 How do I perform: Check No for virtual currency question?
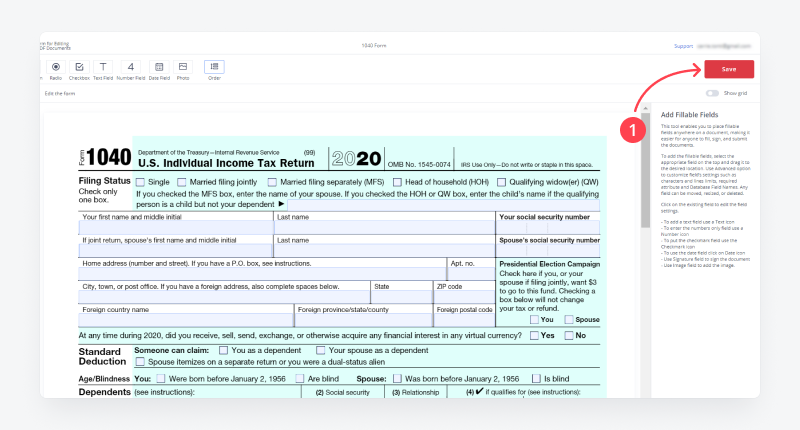569,335
